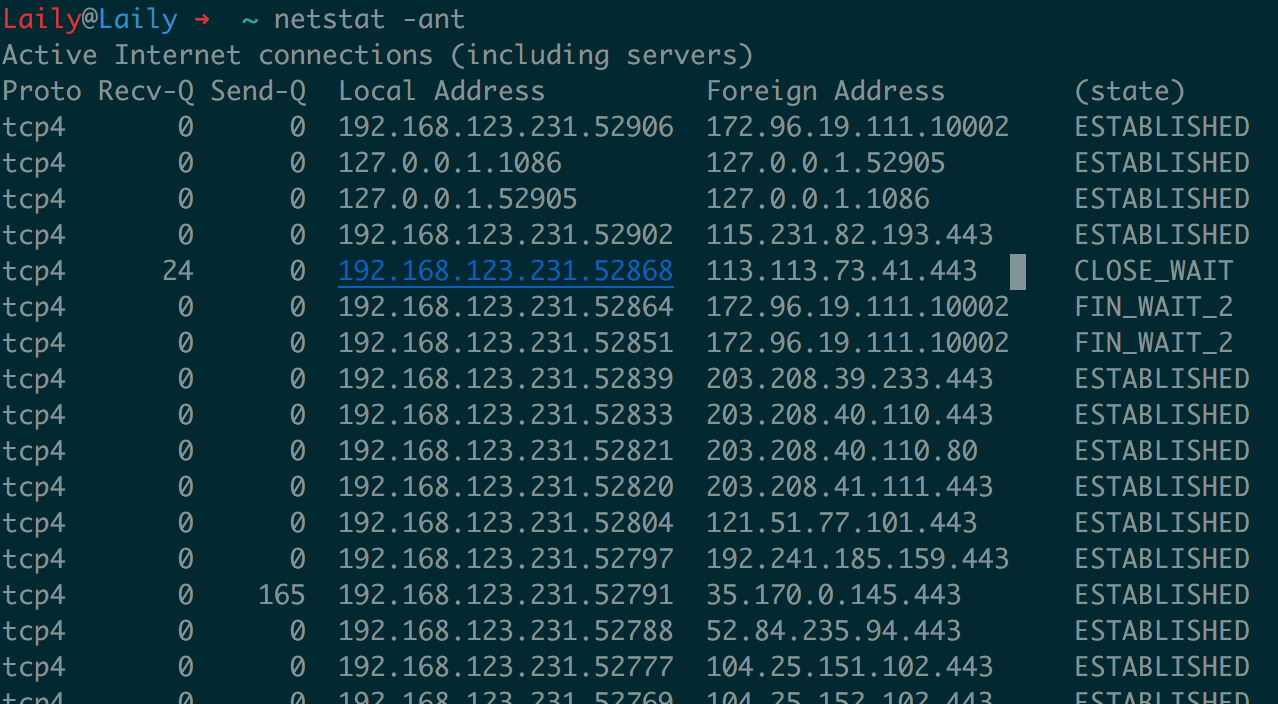This screenshot has height=704, width=1278.
Task: Click the Send-Q value 165
Action: (x=281, y=595)
